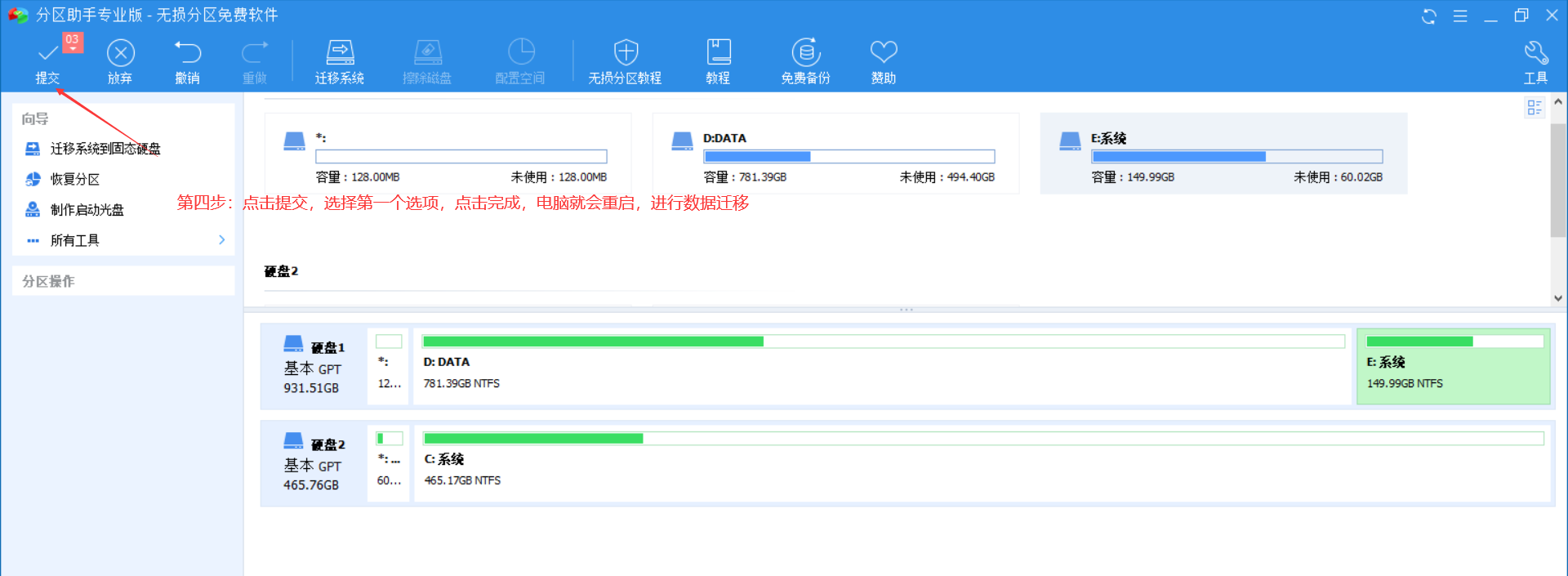
Task: Click the 硬盘2 drive icon in disk map
Action: 294,441
